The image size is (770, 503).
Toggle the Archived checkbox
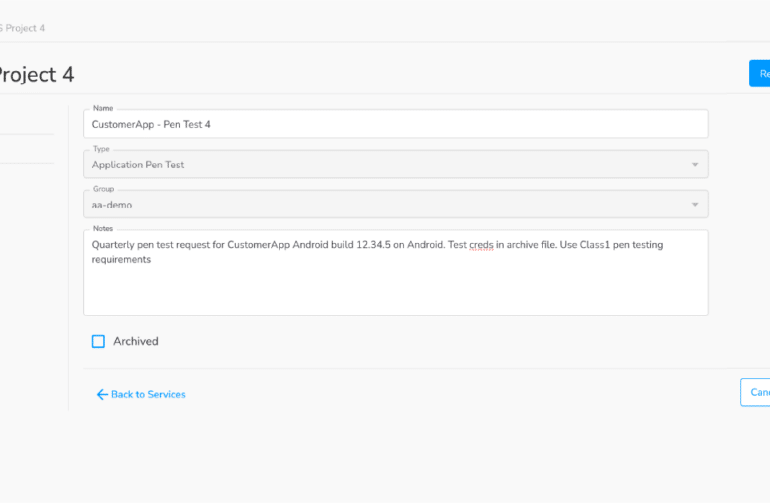(x=98, y=341)
